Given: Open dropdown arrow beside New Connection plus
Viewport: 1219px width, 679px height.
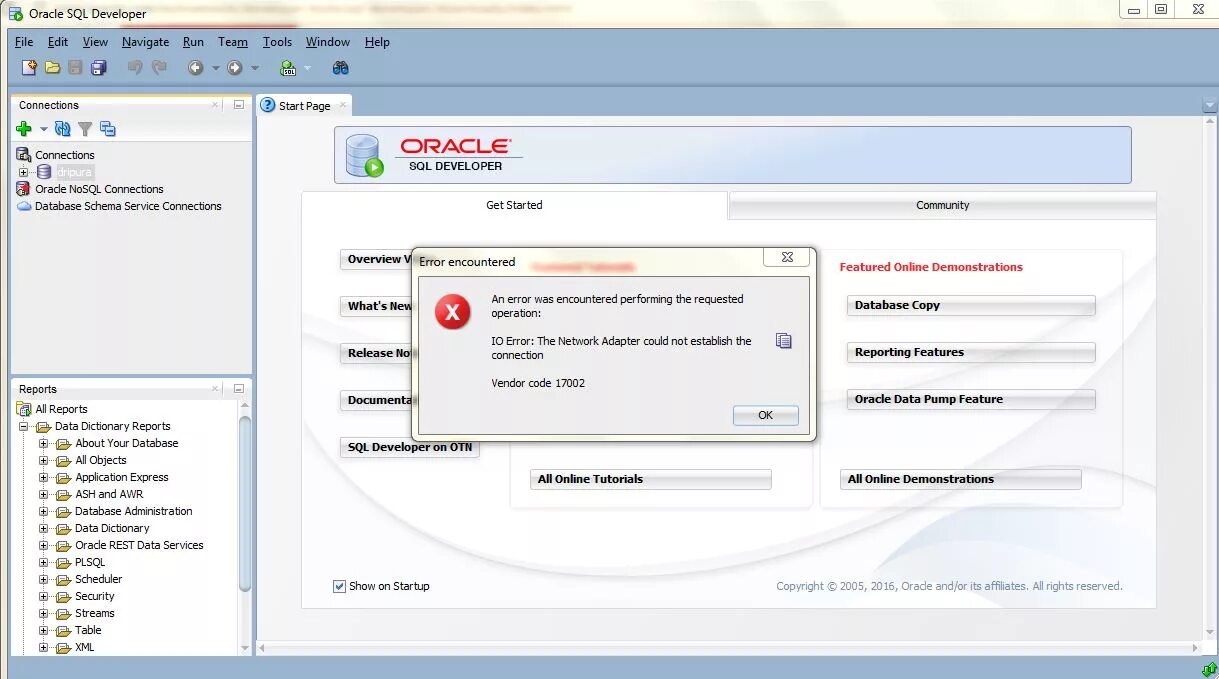Looking at the screenshot, I should point(43,129).
